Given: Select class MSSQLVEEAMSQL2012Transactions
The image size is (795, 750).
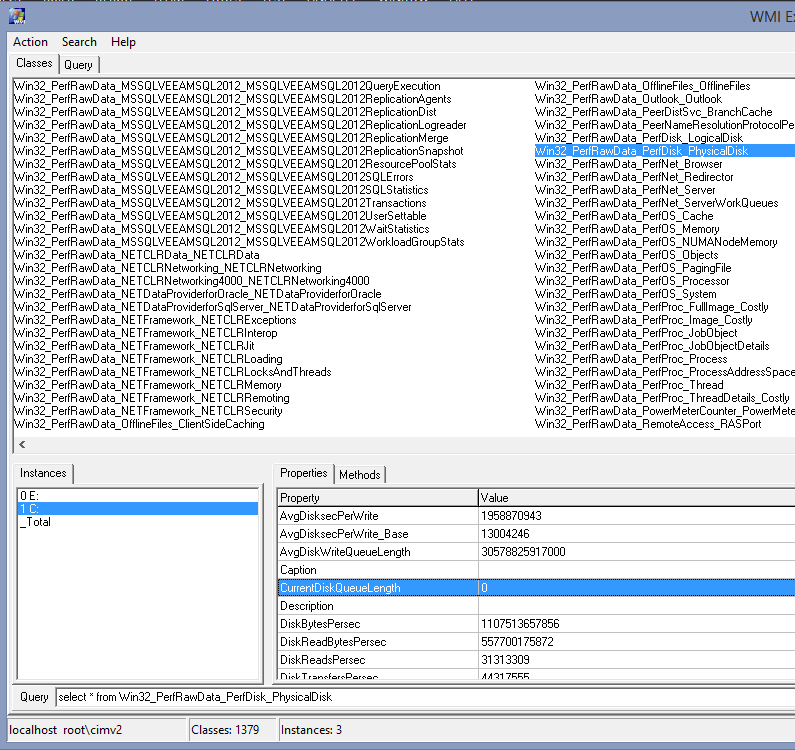Looking at the screenshot, I should point(220,203).
